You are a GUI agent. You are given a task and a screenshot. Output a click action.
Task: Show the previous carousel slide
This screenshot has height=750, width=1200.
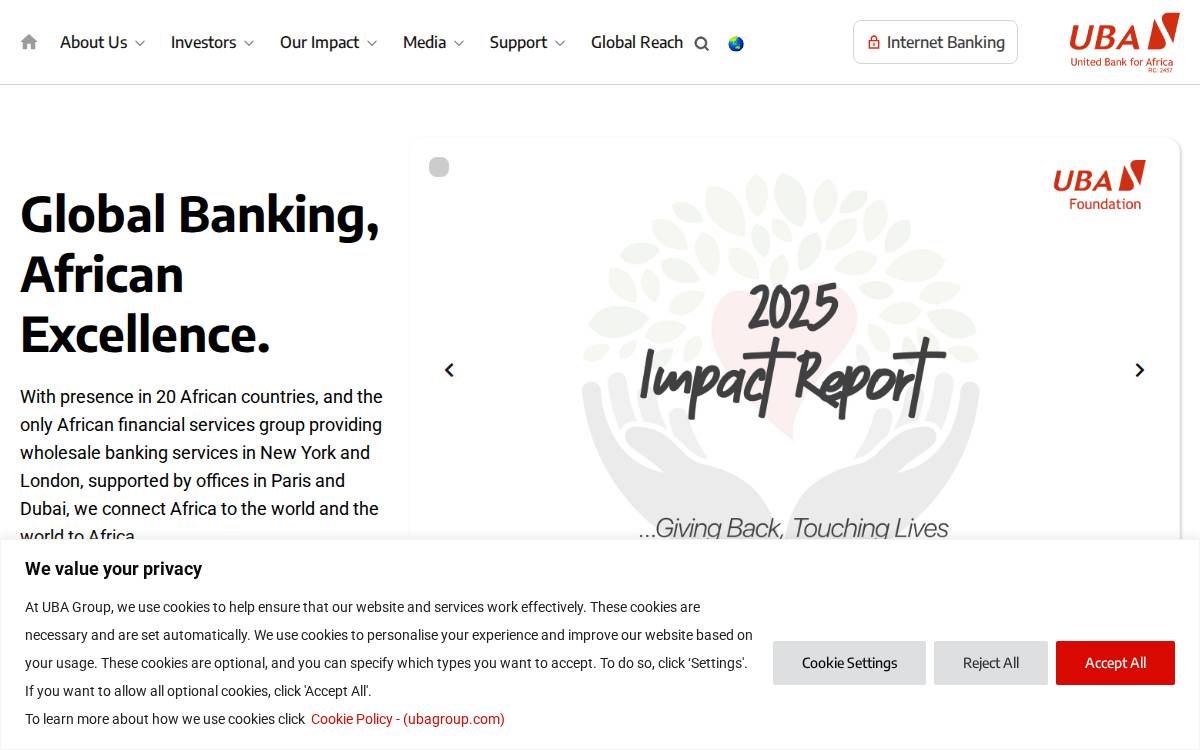point(449,370)
